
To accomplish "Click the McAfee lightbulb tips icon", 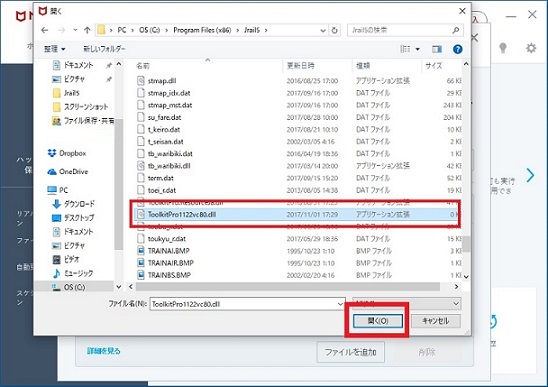I will coord(503,48).
